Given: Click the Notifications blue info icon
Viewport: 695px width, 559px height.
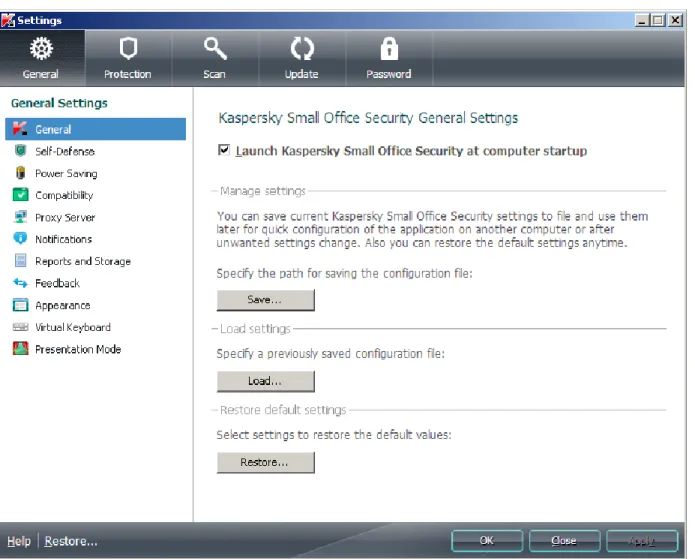Looking at the screenshot, I should pyautogui.click(x=20, y=238).
